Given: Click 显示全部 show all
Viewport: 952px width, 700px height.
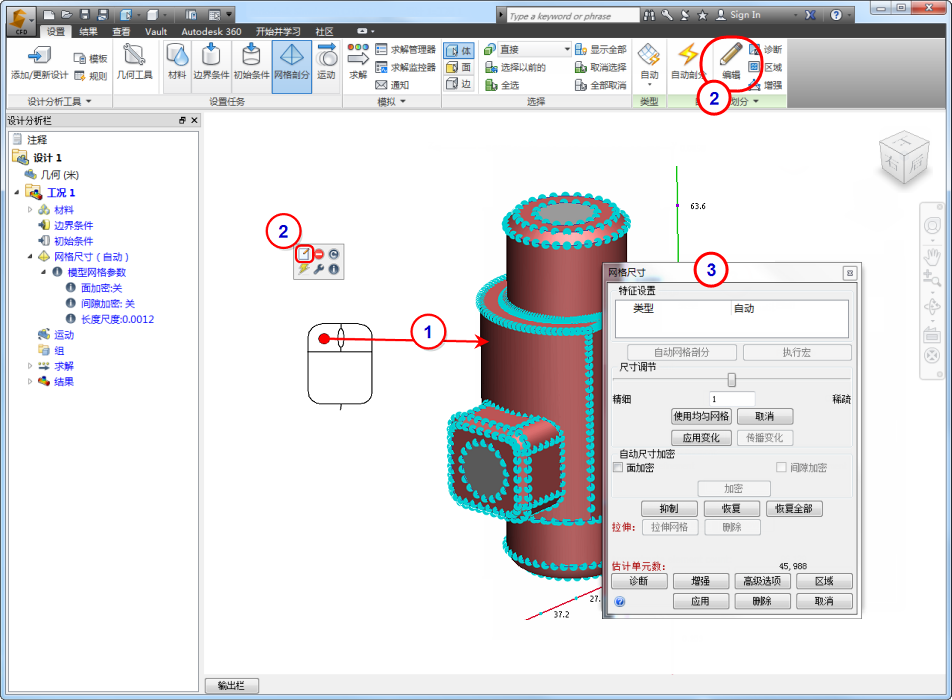Looking at the screenshot, I should pyautogui.click(x=600, y=49).
